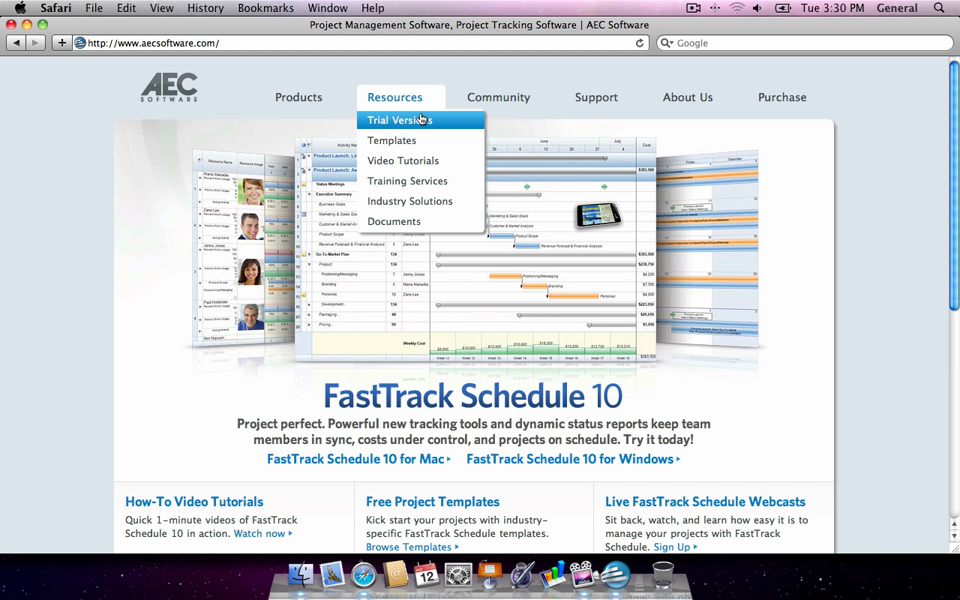Click the Resources navigation tab
Screen dimensions: 960x600
tap(395, 97)
